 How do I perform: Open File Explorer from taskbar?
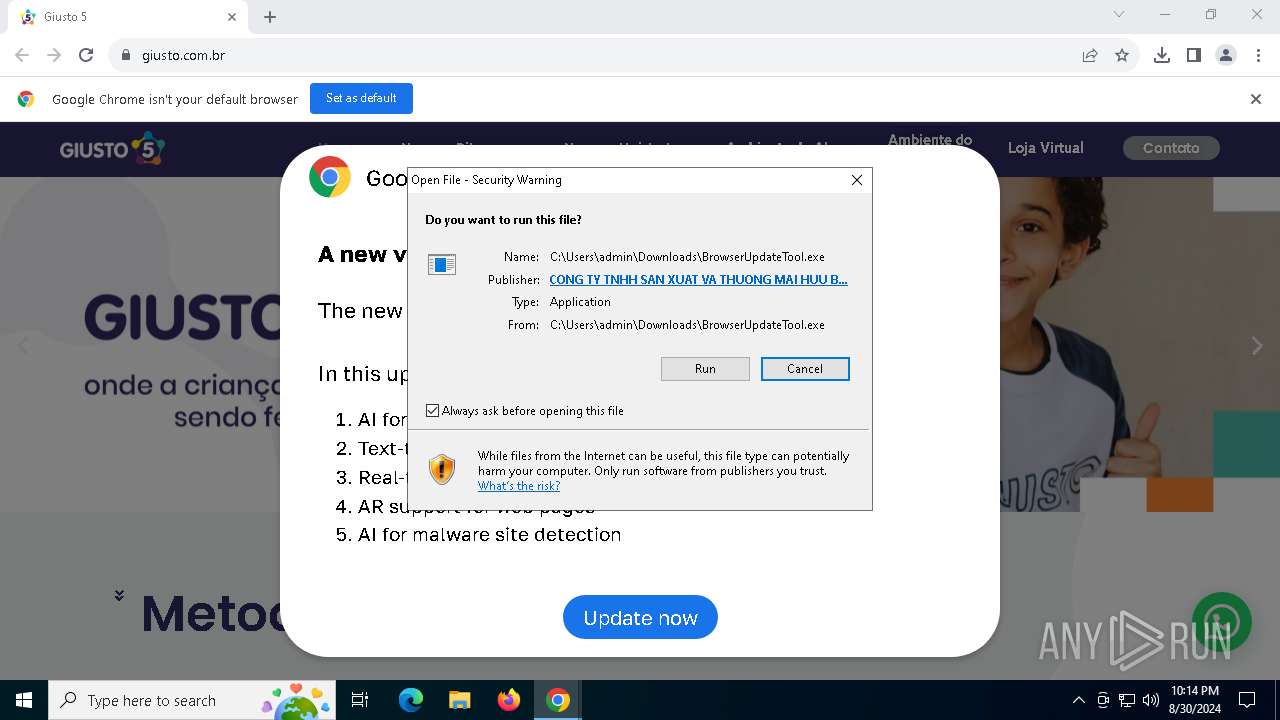coord(460,700)
